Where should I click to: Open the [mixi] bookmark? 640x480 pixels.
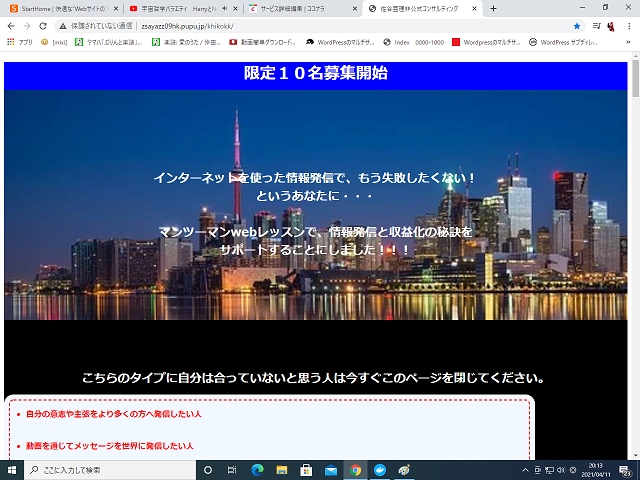[x=54, y=42]
